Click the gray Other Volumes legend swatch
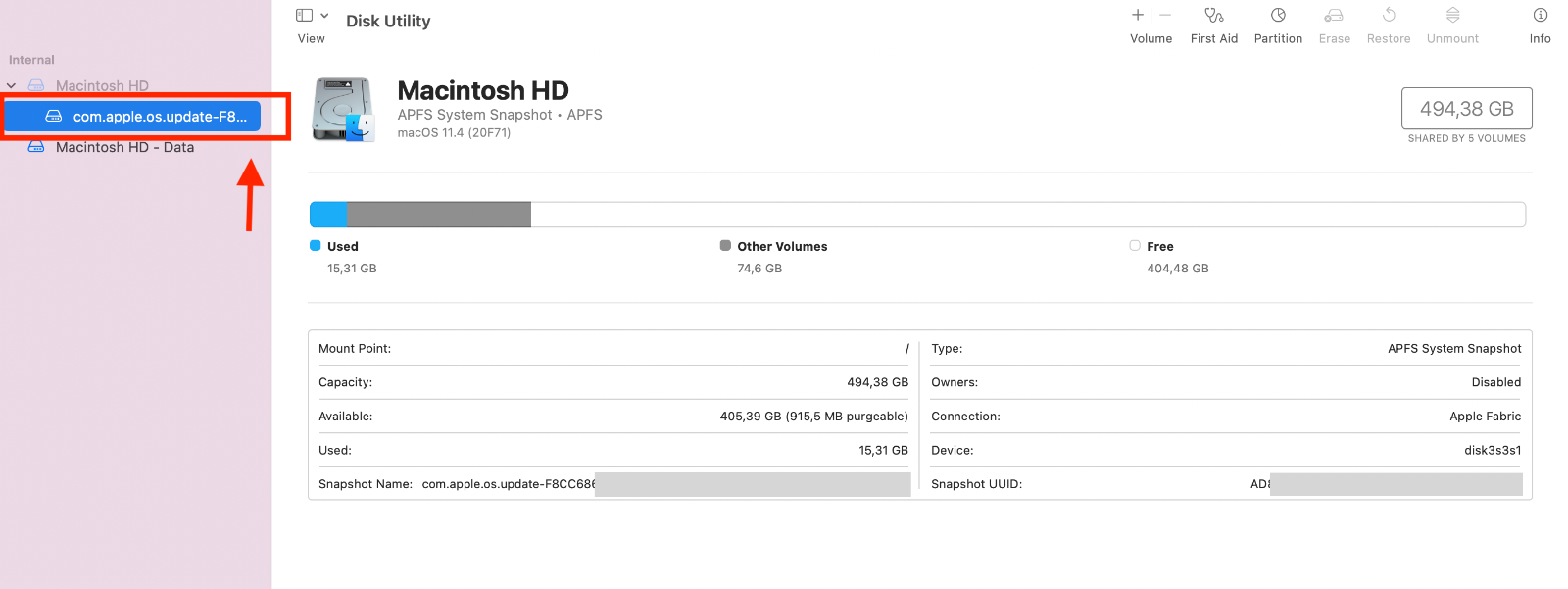 pyautogui.click(x=725, y=246)
